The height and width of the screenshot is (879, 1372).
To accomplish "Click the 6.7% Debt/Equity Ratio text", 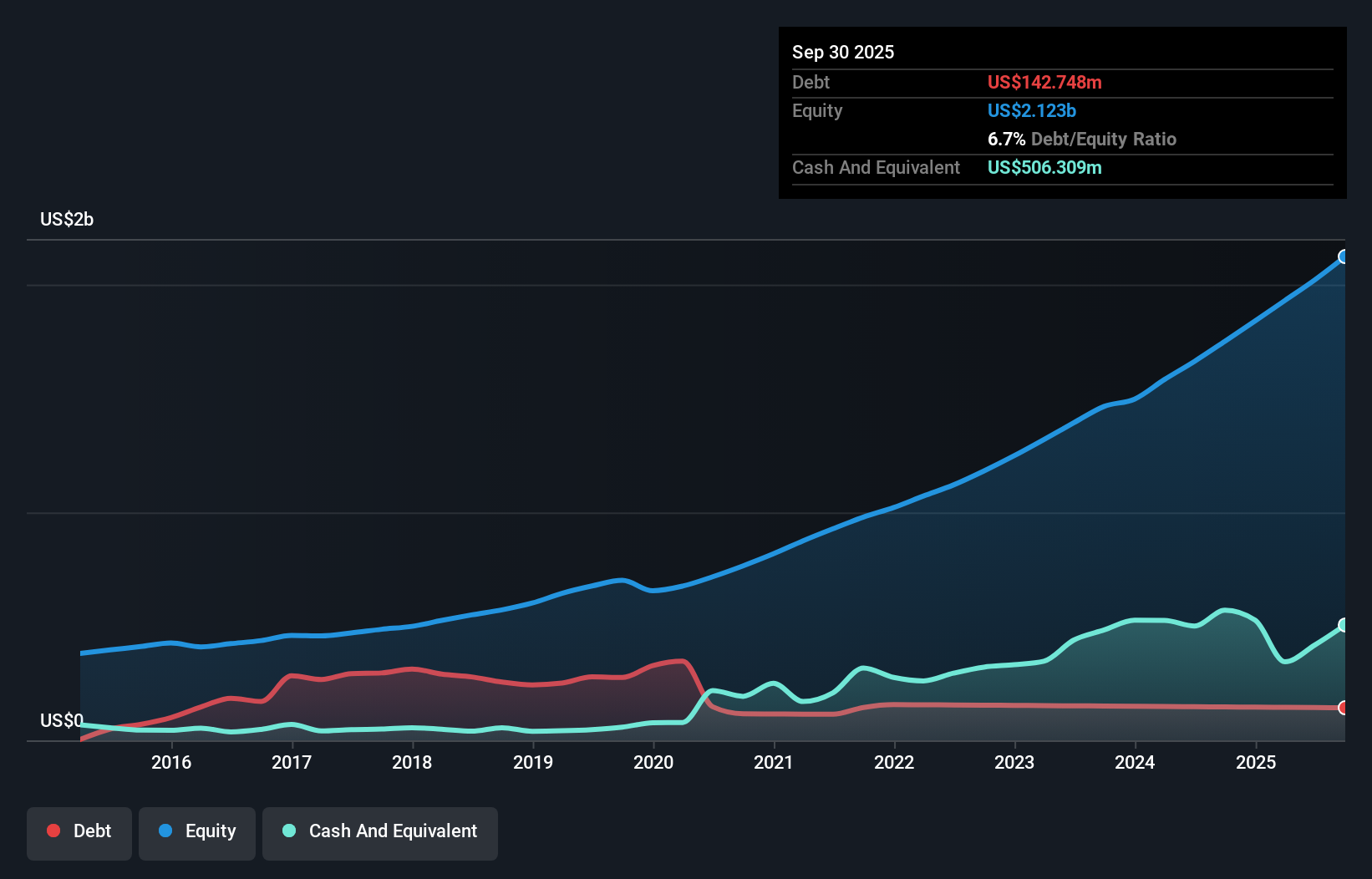I will [1082, 139].
